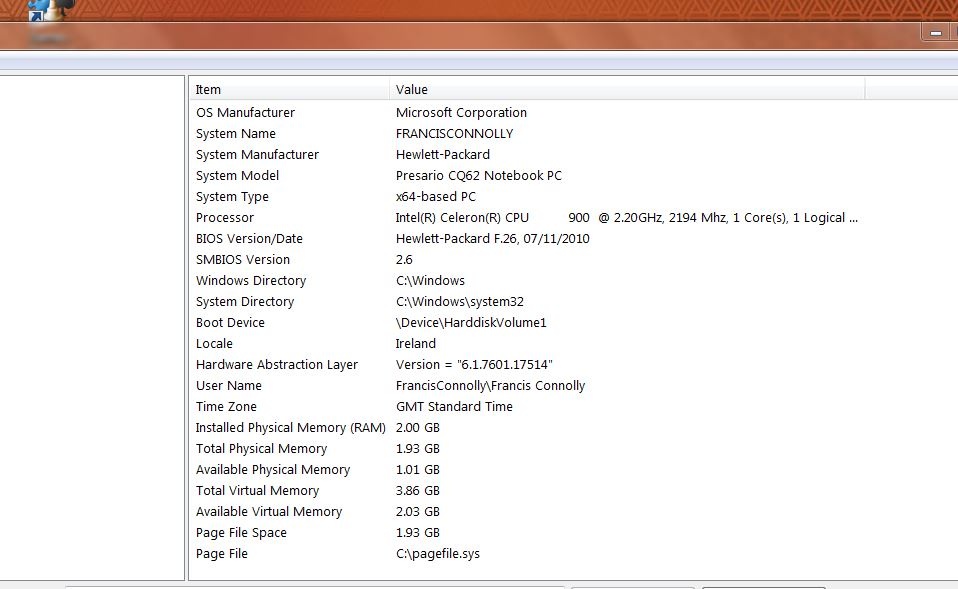Click the C:\Windows\system32 value
958x589 pixels.
459,302
